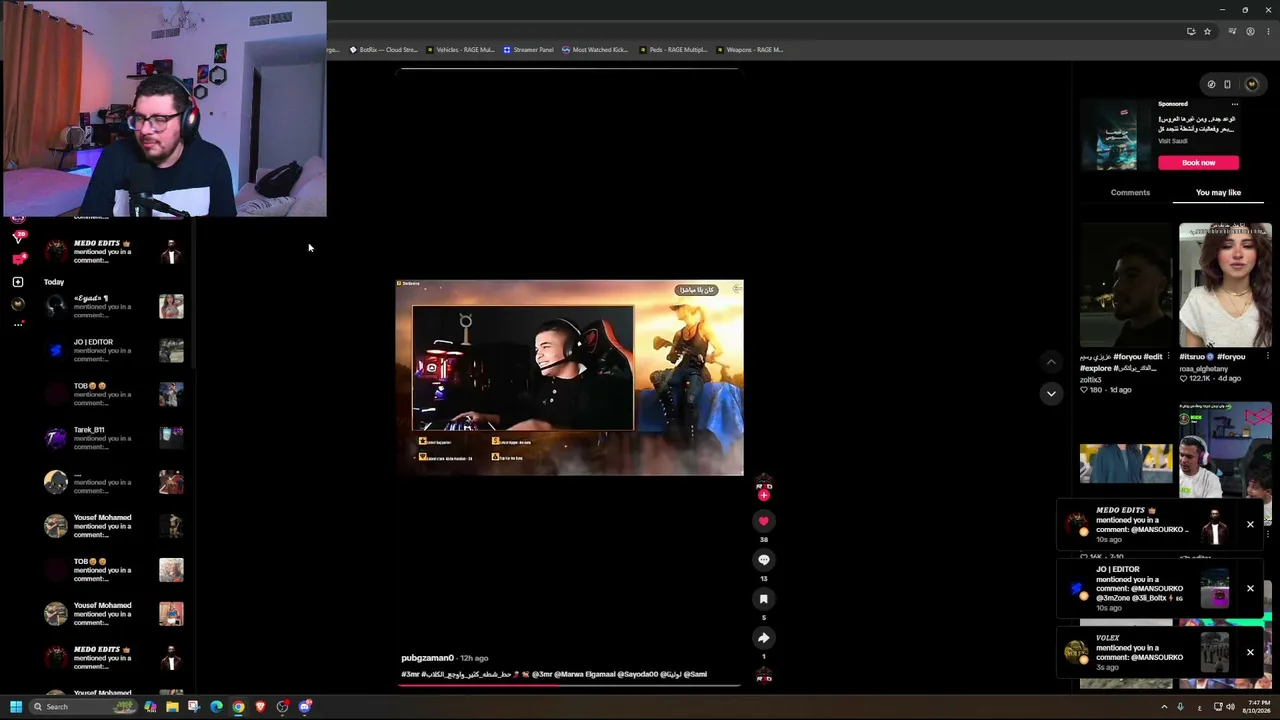Open the options dots on the zoltix3 video

click(1168, 357)
